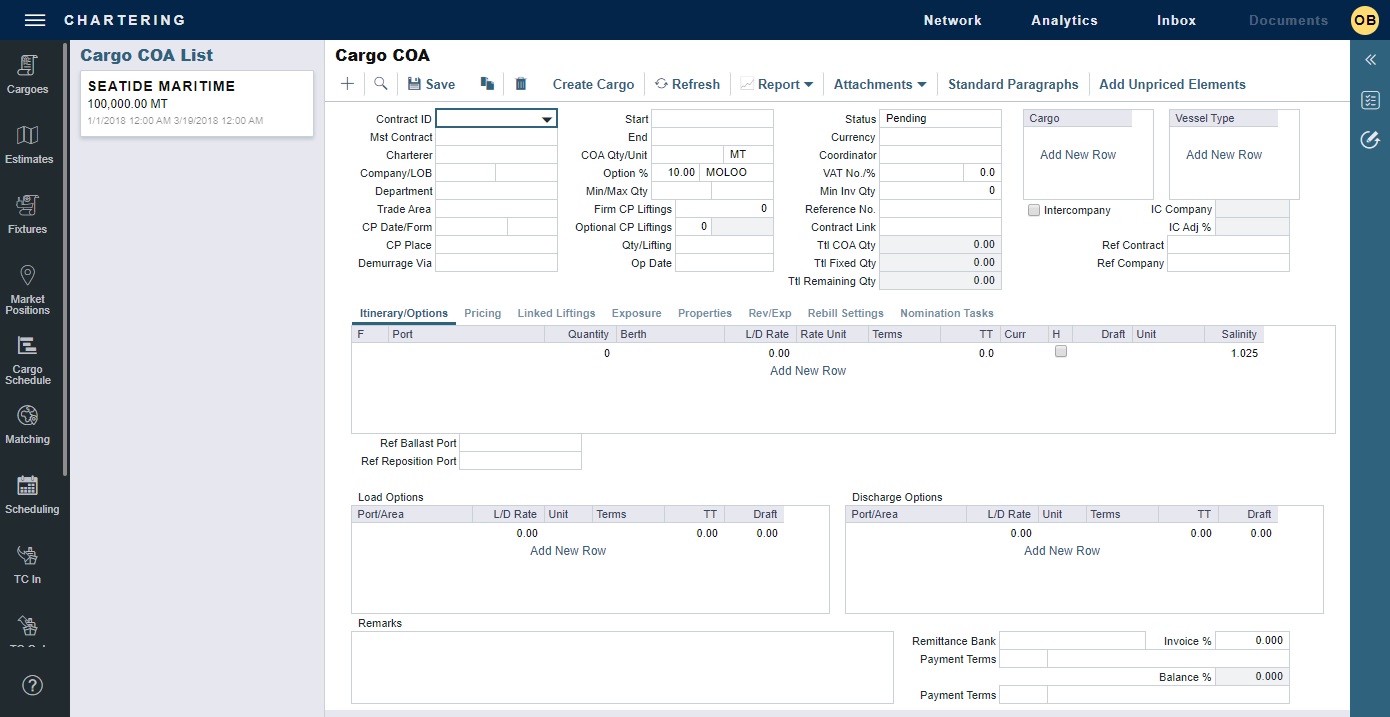The image size is (1390, 717).
Task: Open Cargo Schedule in the sidebar
Action: click(x=27, y=360)
